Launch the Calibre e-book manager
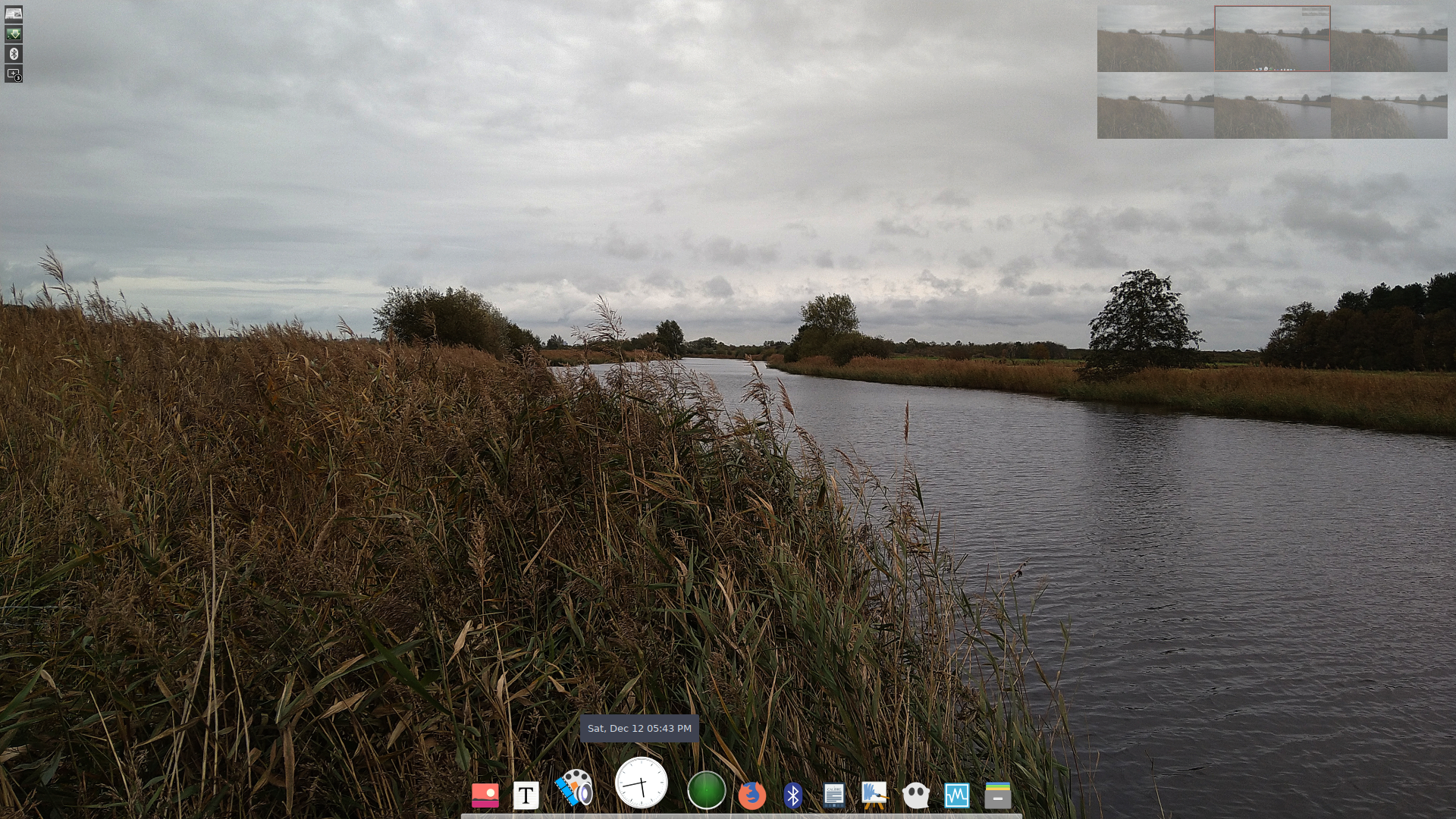The image size is (1456, 819). (834, 794)
